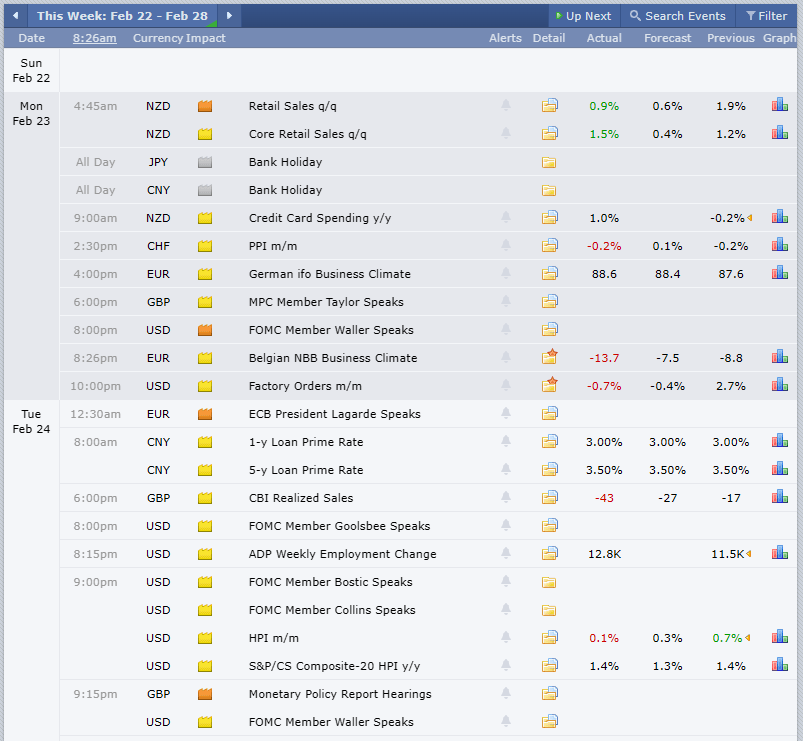803x741 pixels.
Task: Open starred detail for Belgian NBB Business Climate
Action: click(x=549, y=357)
